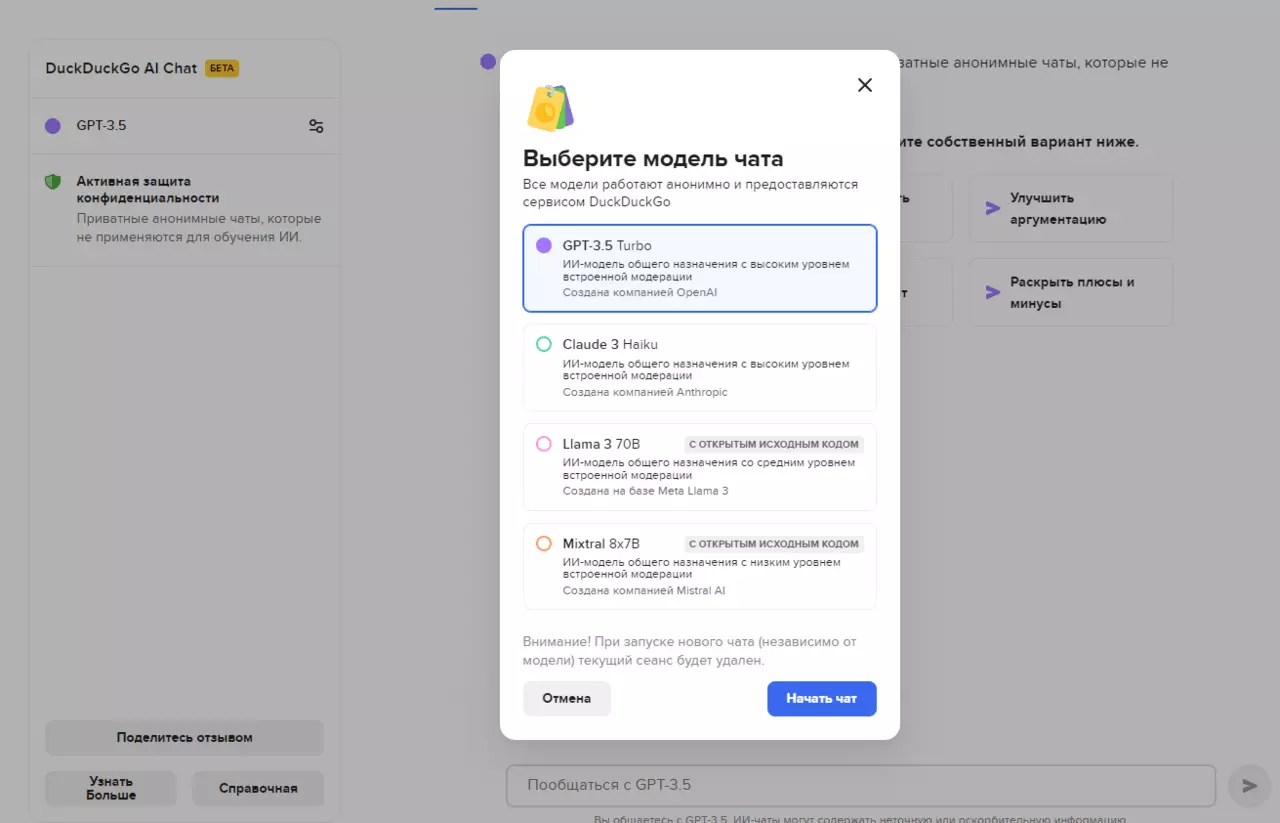Choose the Улучшить аргументацию suggestion
Viewport: 1280px width, 823px height.
1071,209
